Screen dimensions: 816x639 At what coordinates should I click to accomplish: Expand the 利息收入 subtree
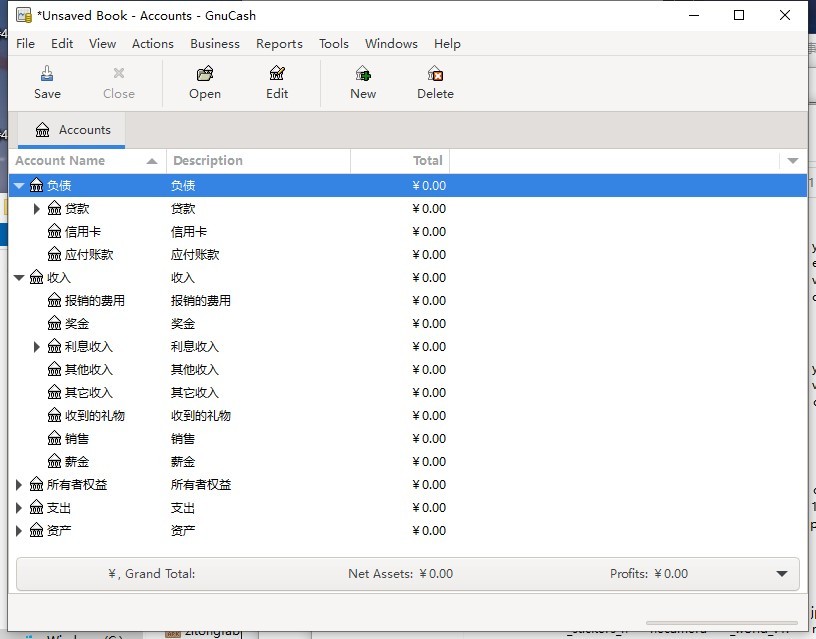[36, 346]
